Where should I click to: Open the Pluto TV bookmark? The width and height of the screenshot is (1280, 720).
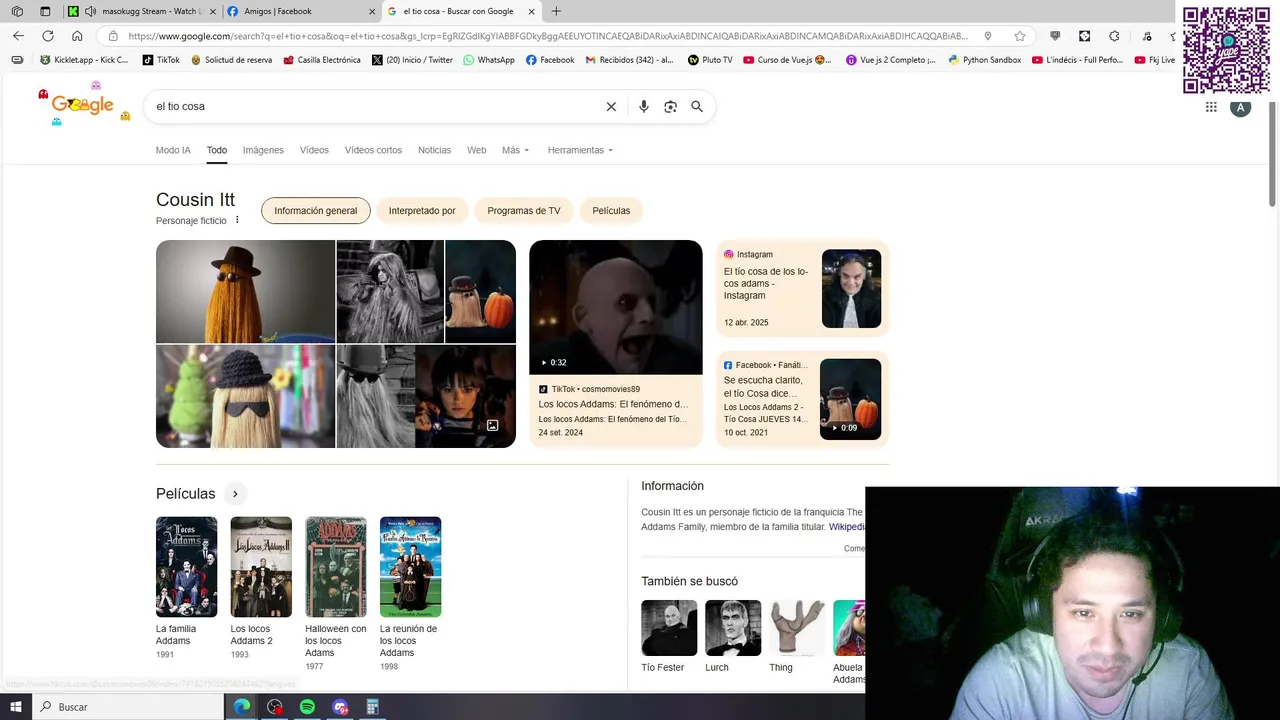pyautogui.click(x=709, y=60)
